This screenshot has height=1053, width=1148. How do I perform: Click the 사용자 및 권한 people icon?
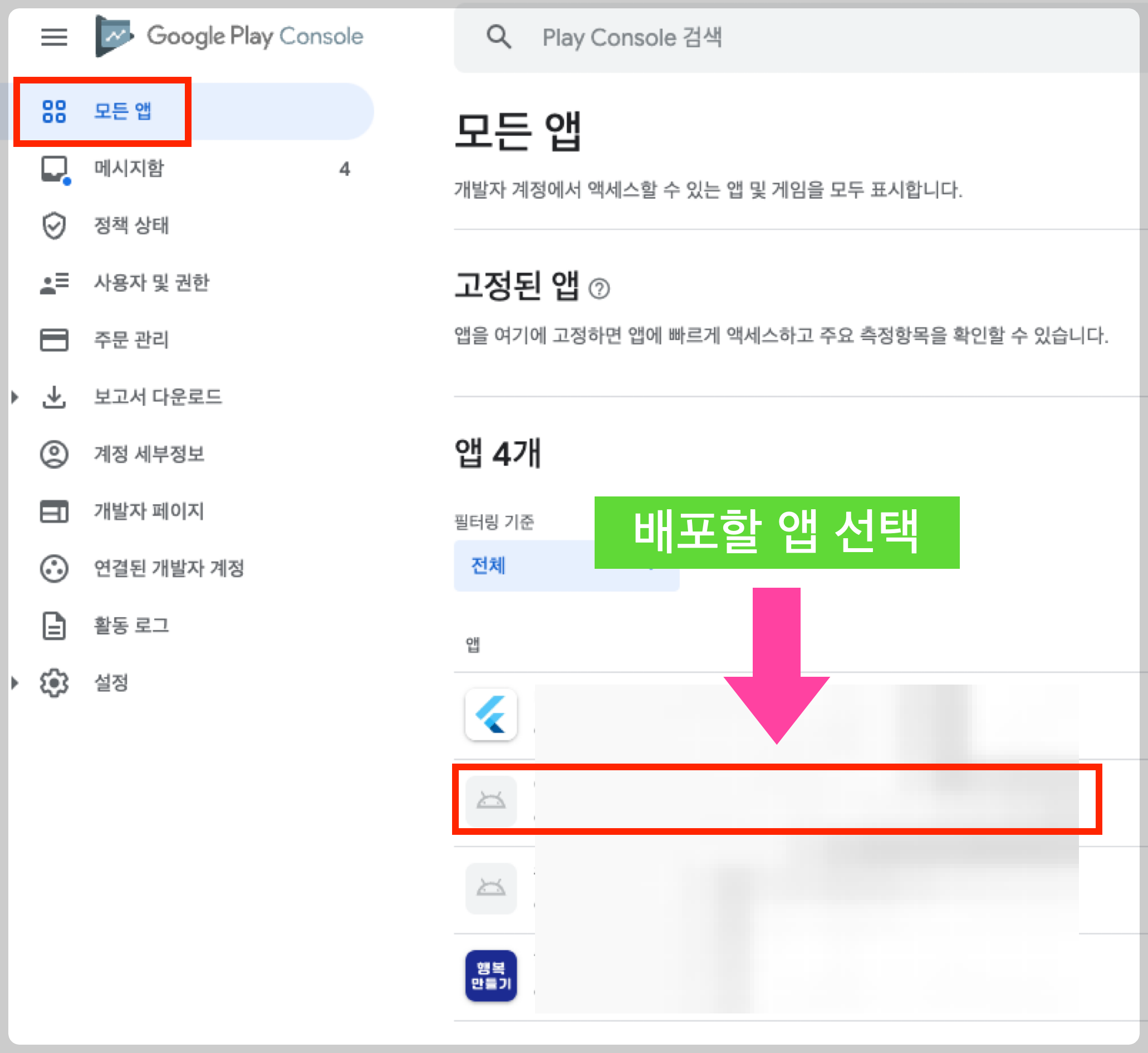[x=54, y=283]
